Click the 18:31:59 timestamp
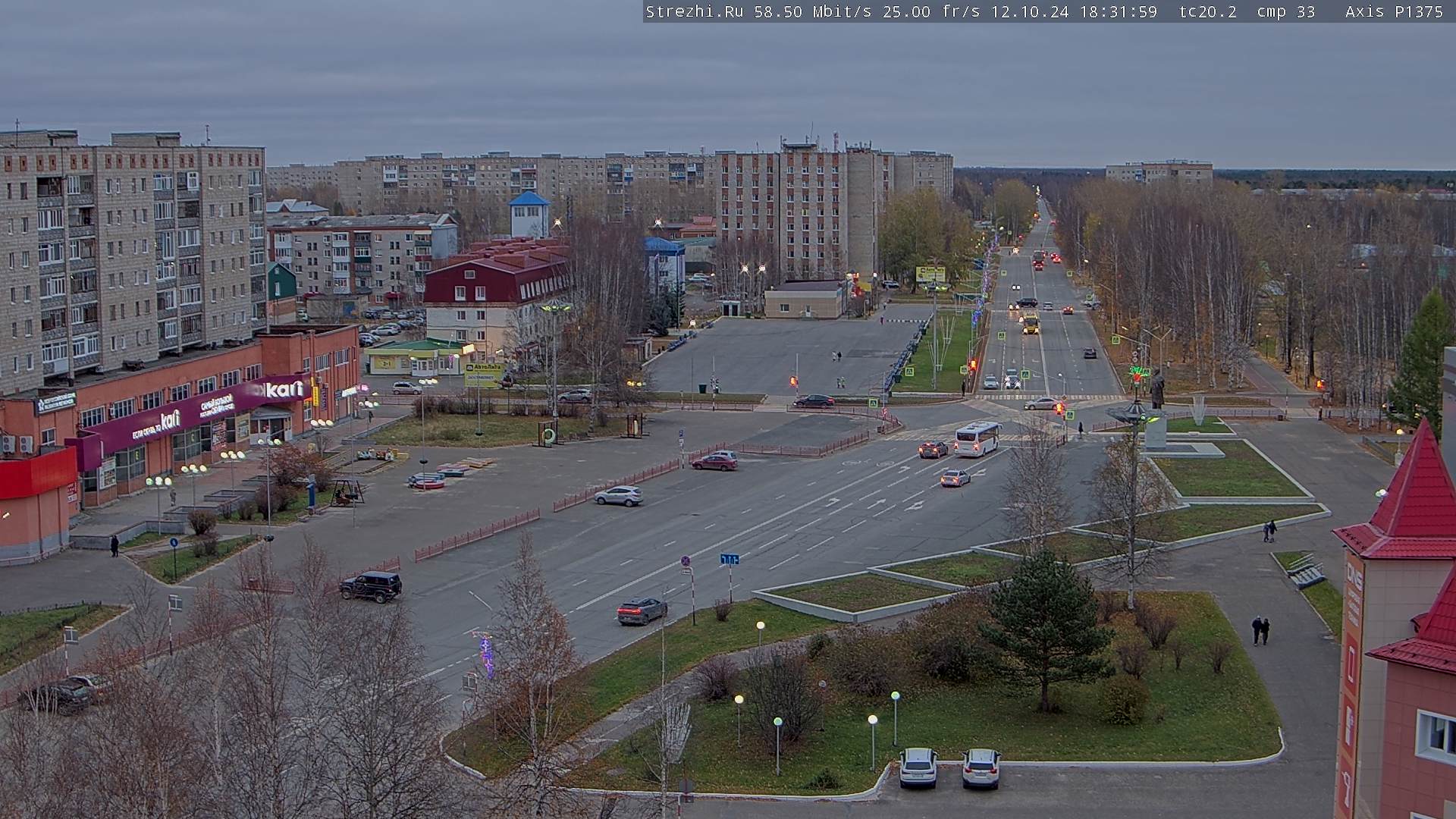 pyautogui.click(x=1119, y=11)
